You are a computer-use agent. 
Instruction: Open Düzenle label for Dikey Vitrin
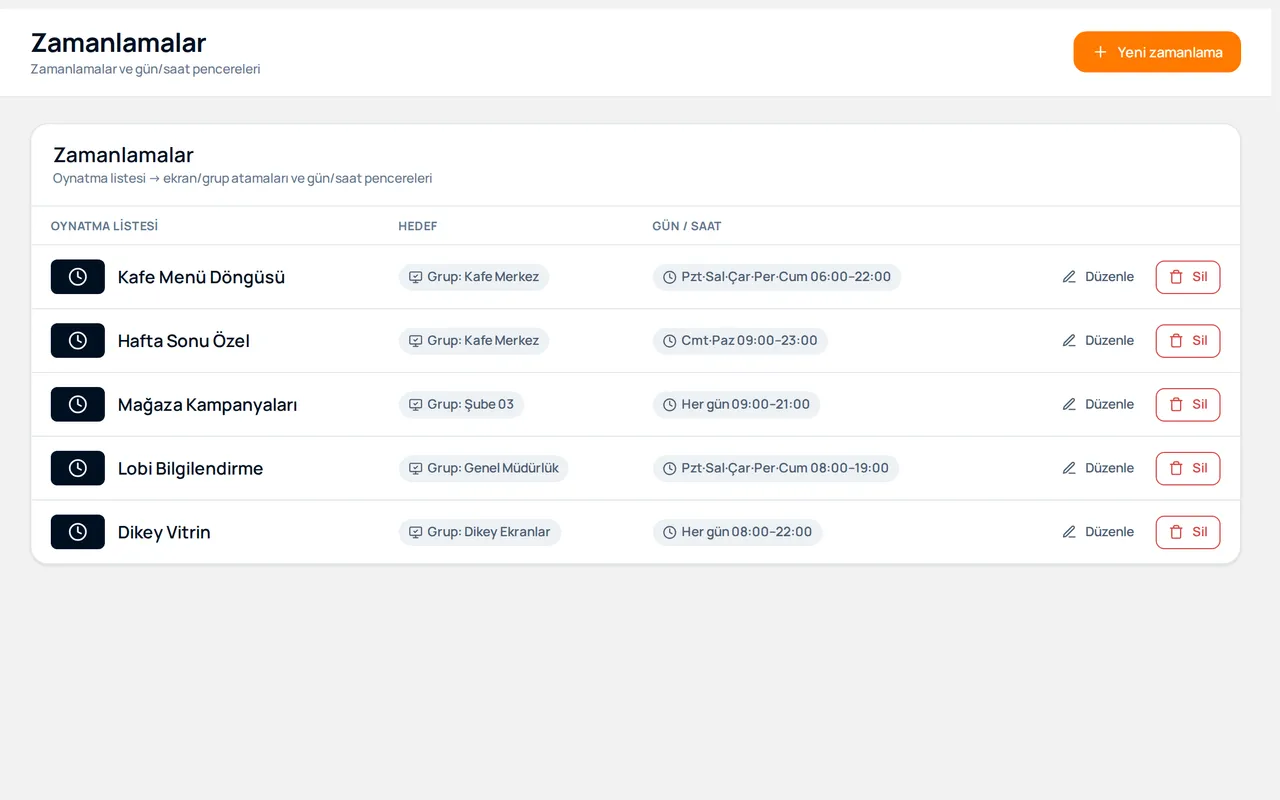[x=1110, y=532]
